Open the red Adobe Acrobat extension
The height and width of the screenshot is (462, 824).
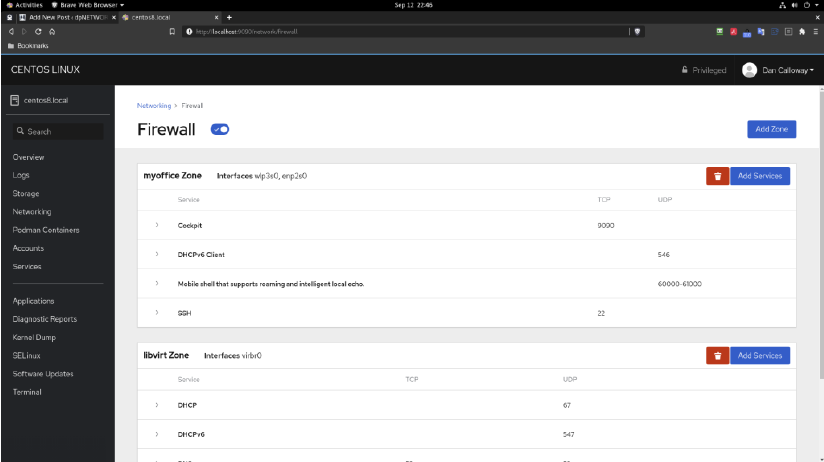pyautogui.click(x=733, y=32)
